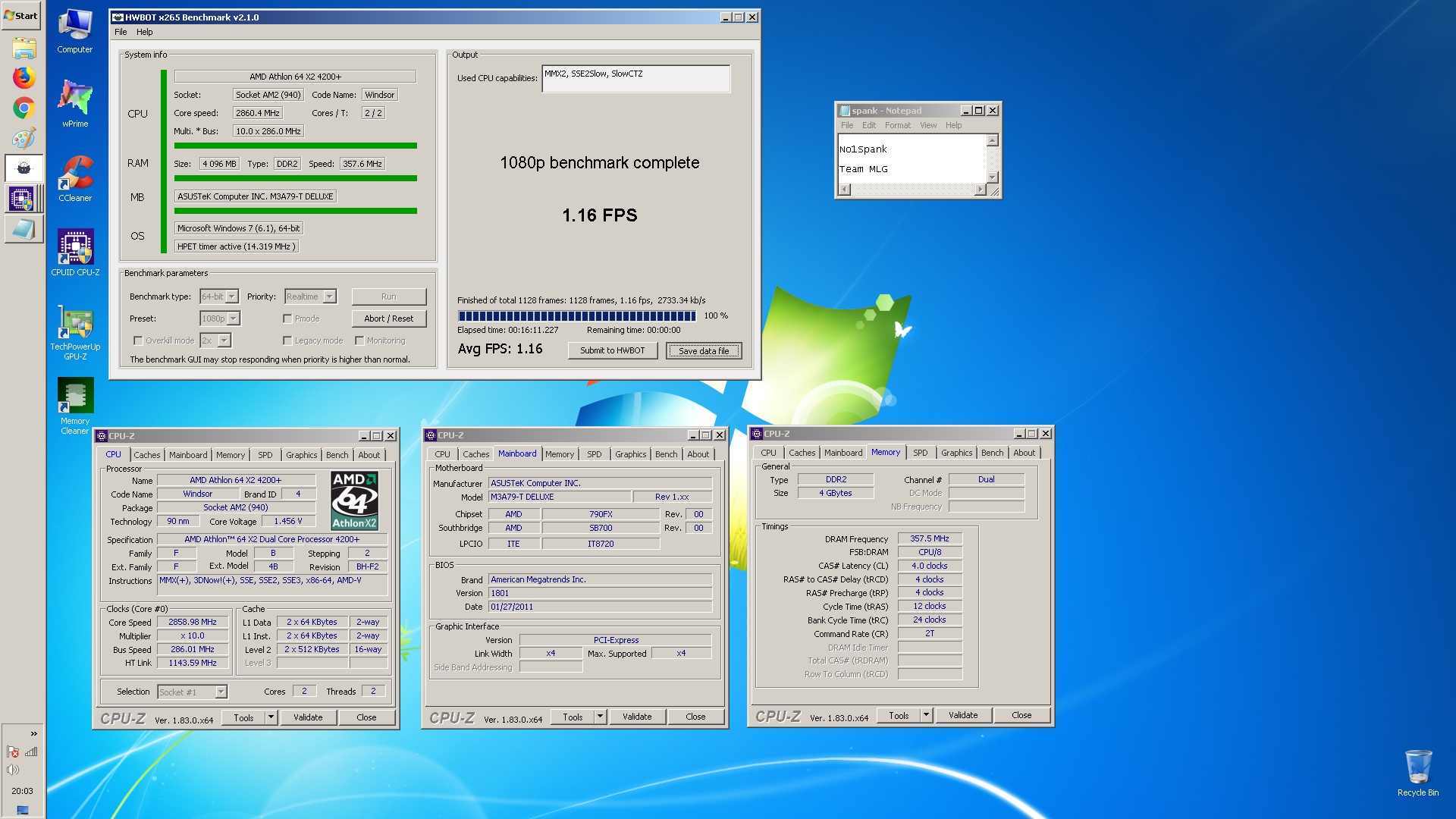1456x819 pixels.
Task: Switch to SPD tab in Mainboard CPU-Z window
Action: (x=595, y=454)
